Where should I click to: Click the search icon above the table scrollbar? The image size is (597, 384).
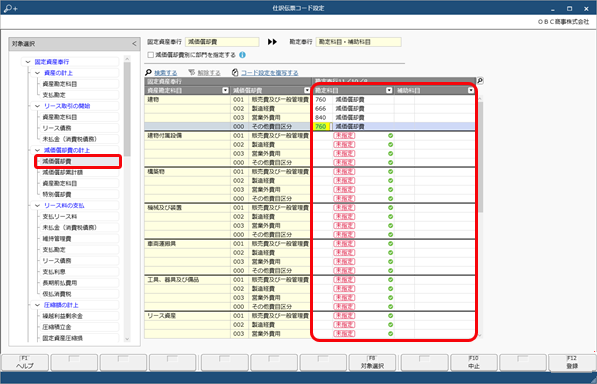pos(480,81)
